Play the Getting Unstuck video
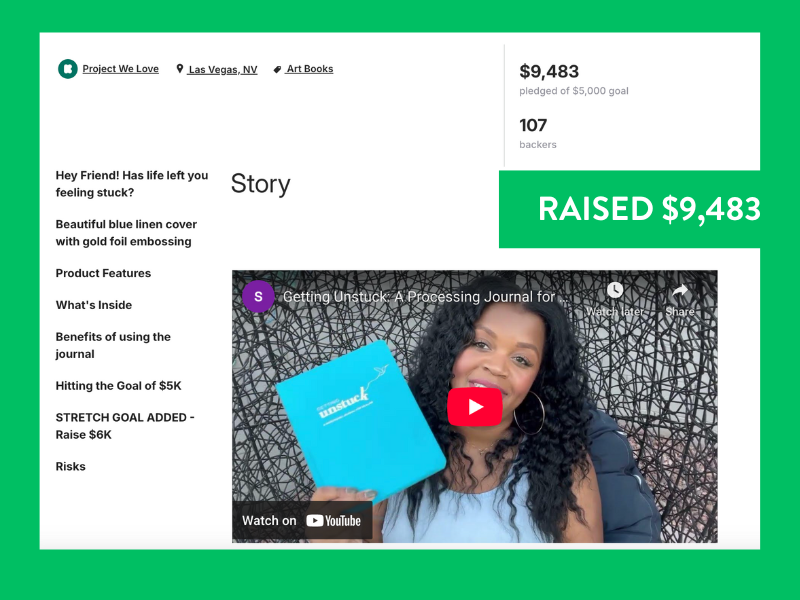The image size is (800, 600). tap(475, 407)
